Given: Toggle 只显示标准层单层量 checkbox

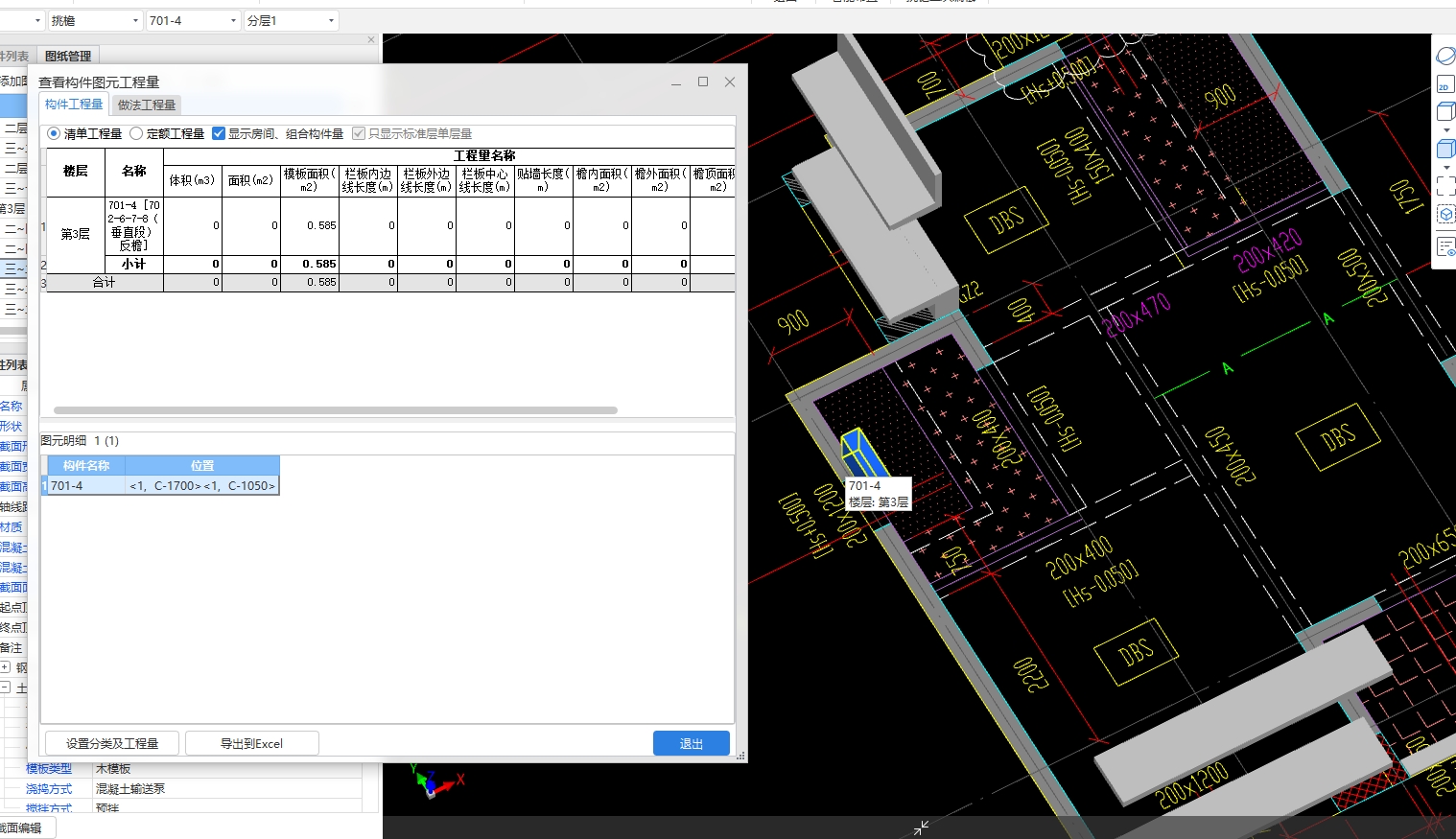Looking at the screenshot, I should click(x=359, y=133).
